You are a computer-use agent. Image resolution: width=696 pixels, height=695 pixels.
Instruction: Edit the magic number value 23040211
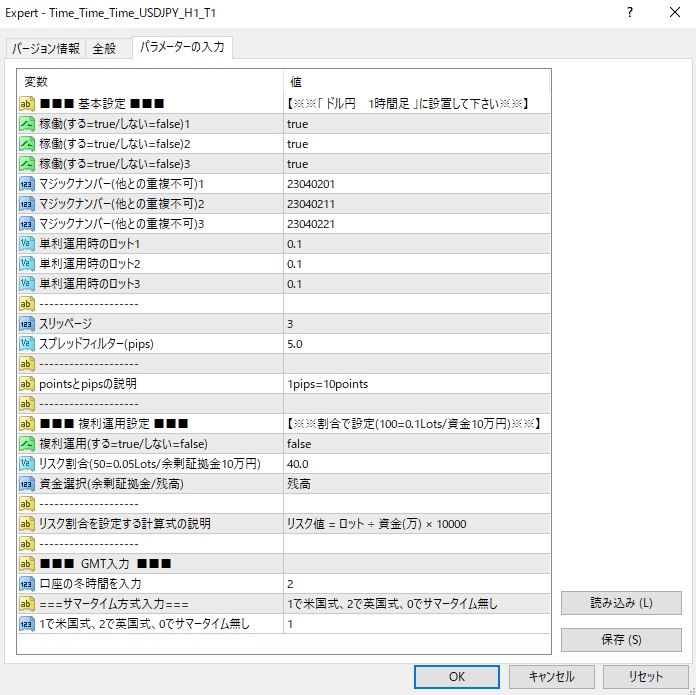coord(416,204)
